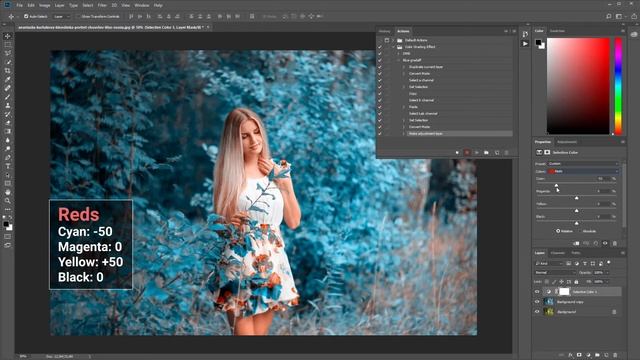Clip adjustment to layer in Properties panel
The height and width of the screenshot is (360, 640).
576,243
